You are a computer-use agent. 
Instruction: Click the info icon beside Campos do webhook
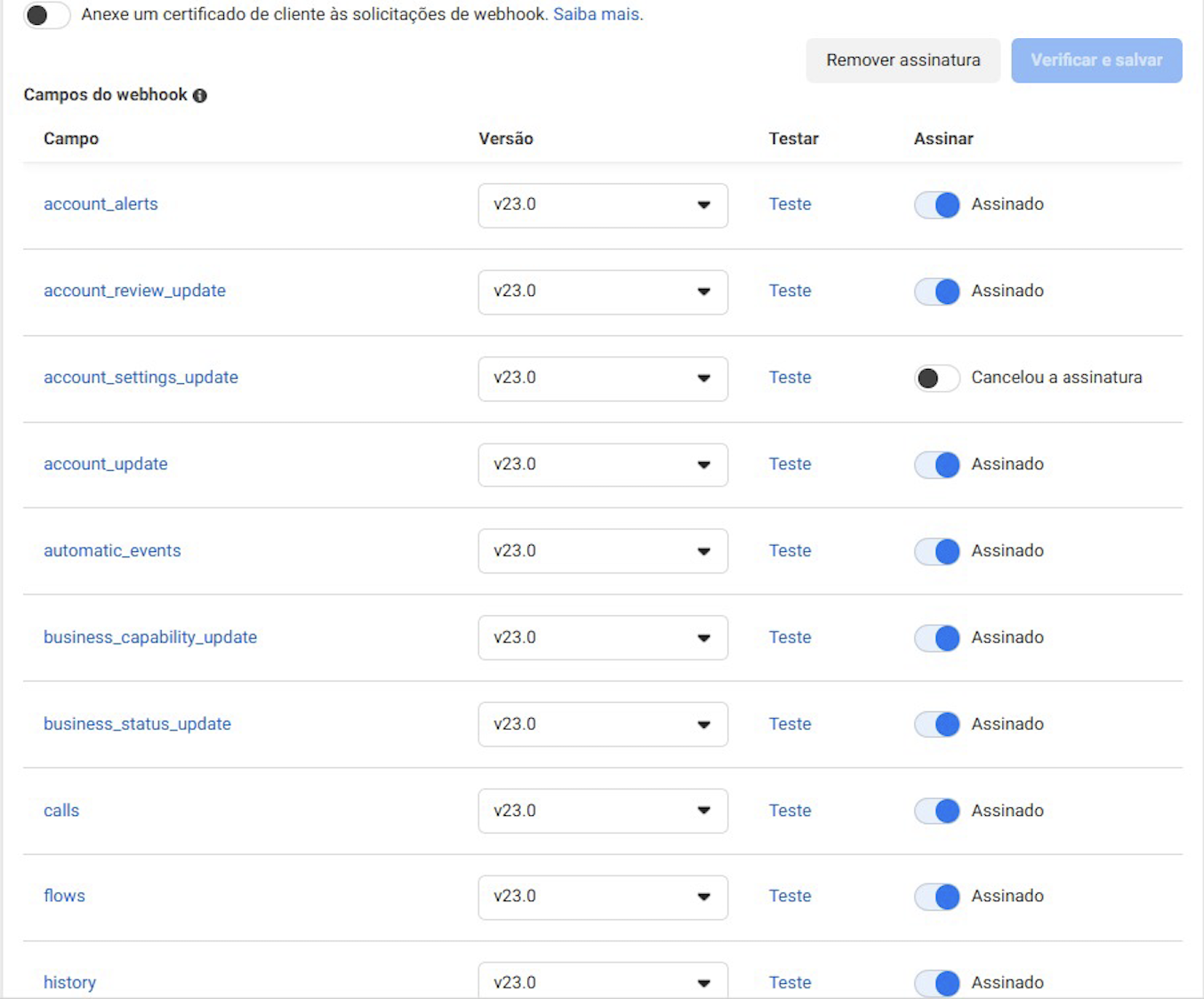(200, 96)
